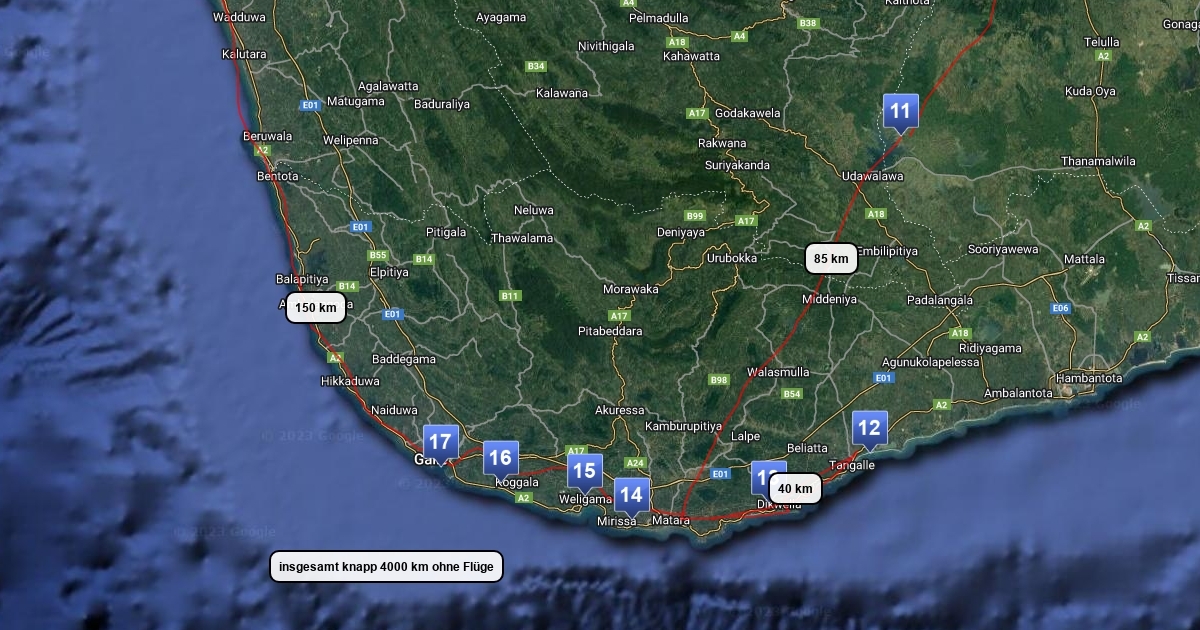The width and height of the screenshot is (1200, 630).
Task: Click the Baddegama place name
Action: 404,359
